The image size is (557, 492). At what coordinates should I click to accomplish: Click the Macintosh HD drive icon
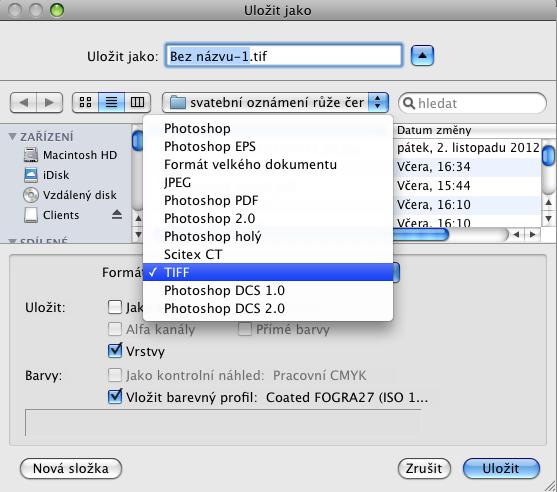click(31, 155)
